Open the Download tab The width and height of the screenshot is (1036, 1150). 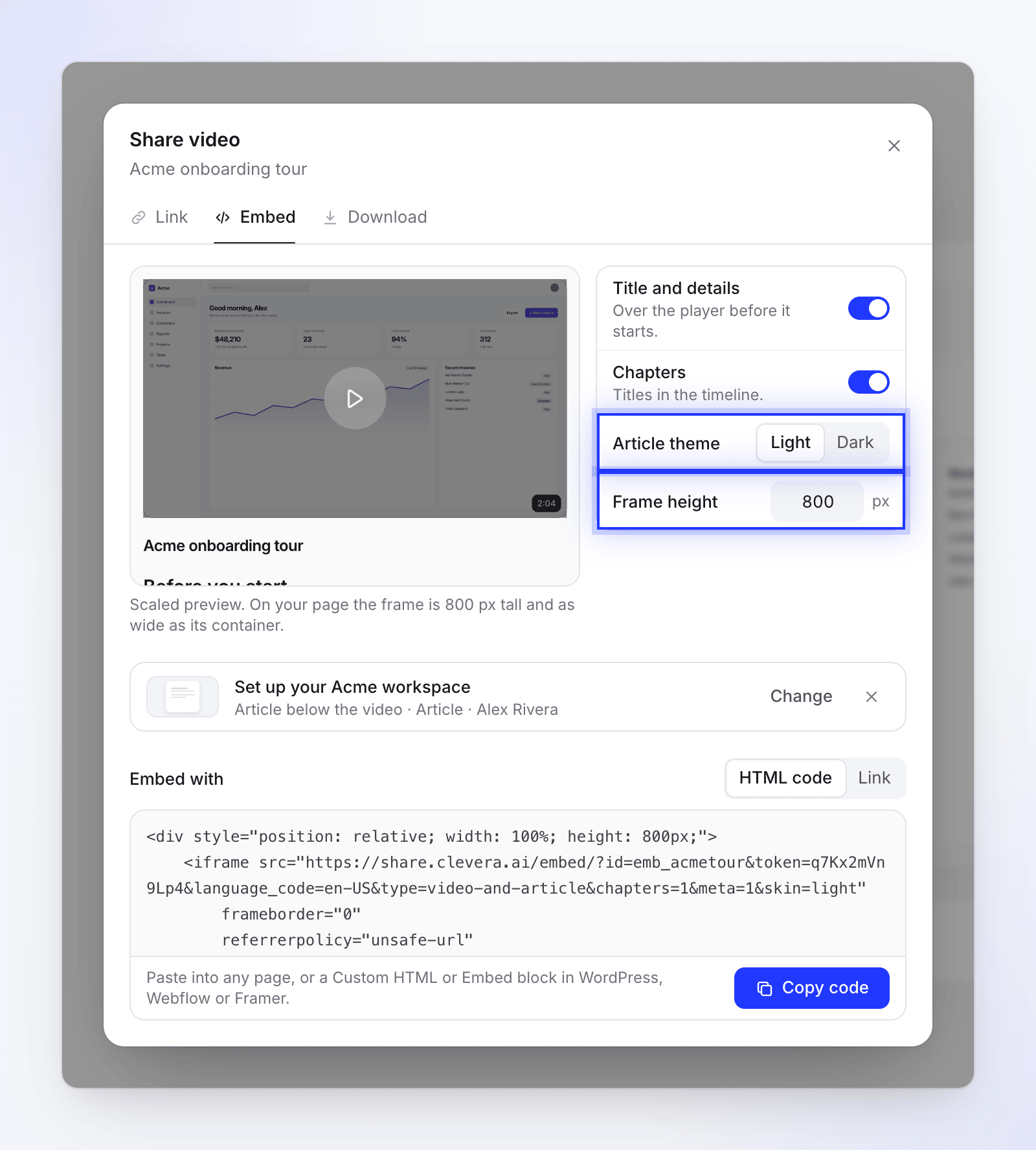(x=375, y=217)
